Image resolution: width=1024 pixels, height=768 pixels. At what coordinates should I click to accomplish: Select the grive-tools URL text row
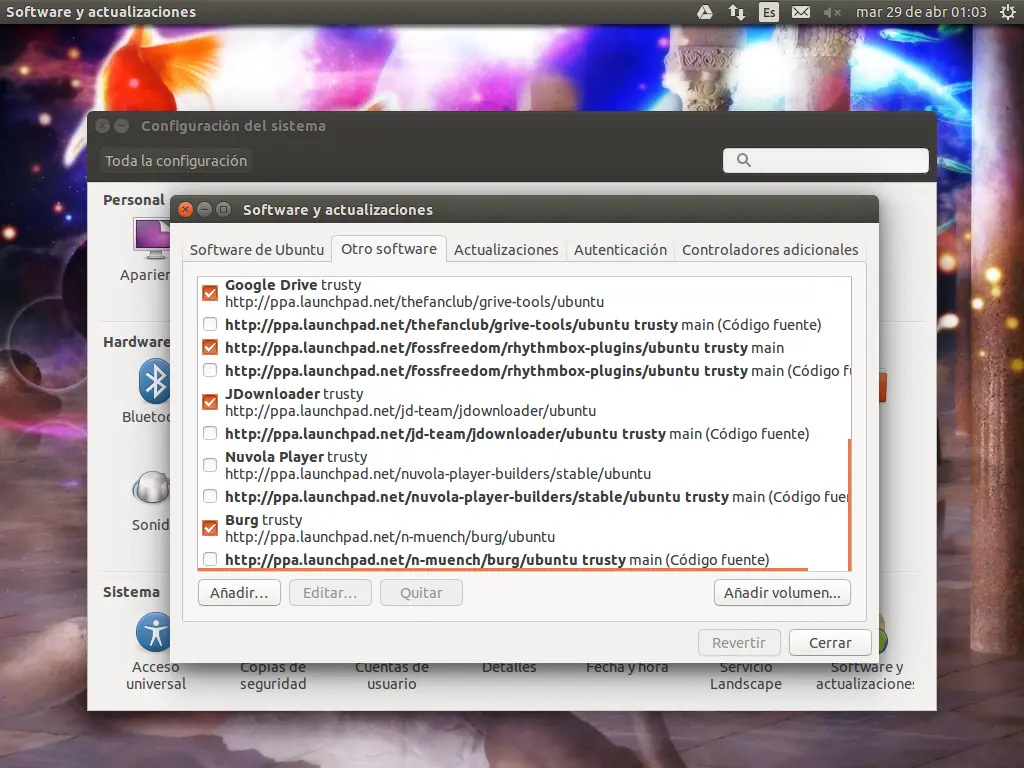pos(415,302)
